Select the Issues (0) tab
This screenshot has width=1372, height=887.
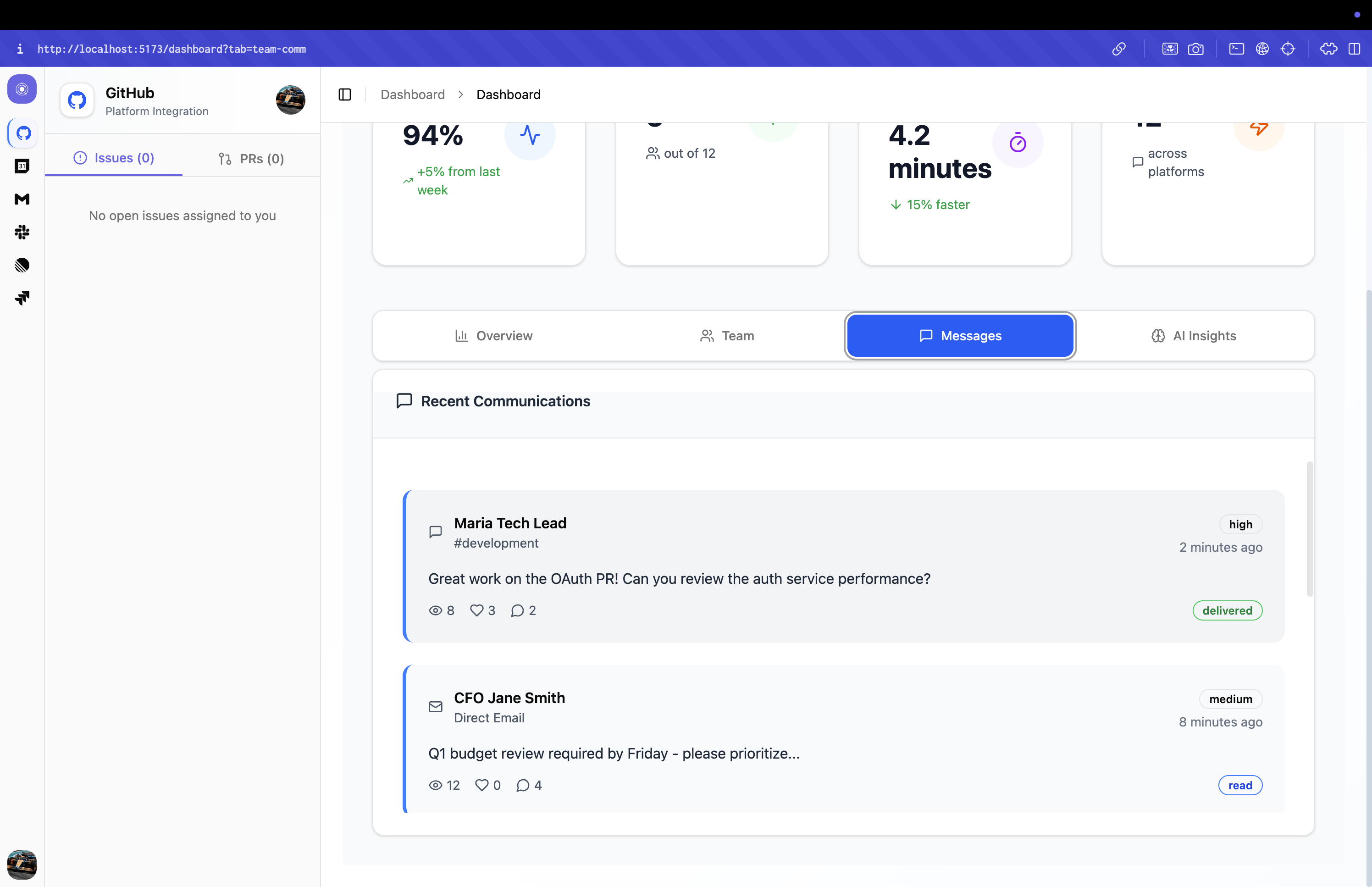point(114,158)
